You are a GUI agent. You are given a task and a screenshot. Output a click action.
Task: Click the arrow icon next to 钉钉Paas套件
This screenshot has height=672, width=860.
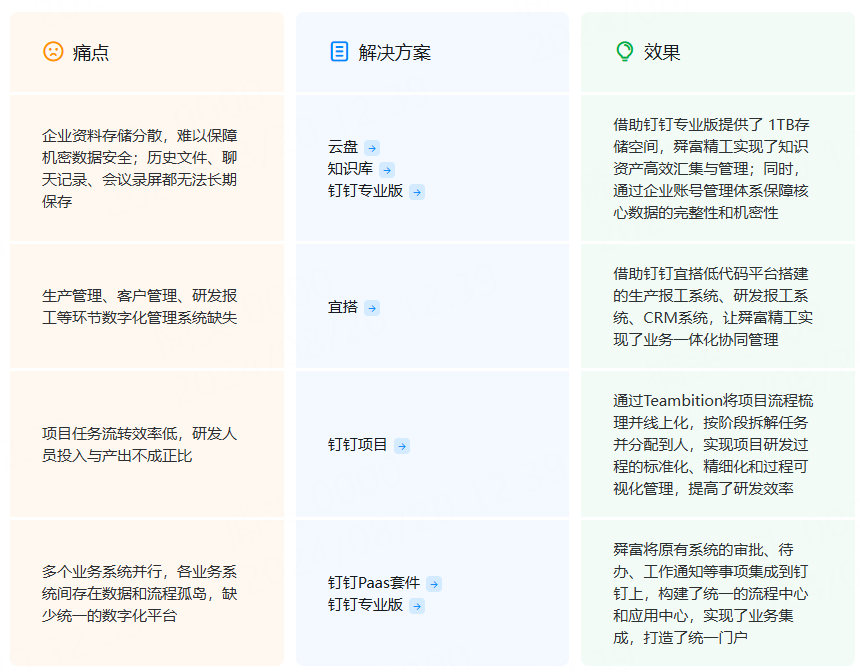(x=434, y=584)
